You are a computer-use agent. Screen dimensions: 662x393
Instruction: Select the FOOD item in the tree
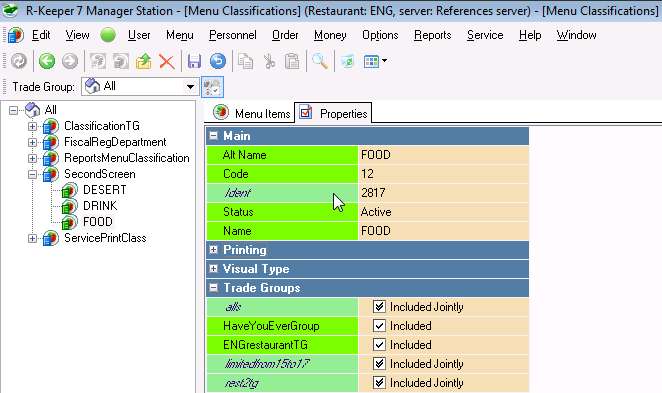coord(98,222)
